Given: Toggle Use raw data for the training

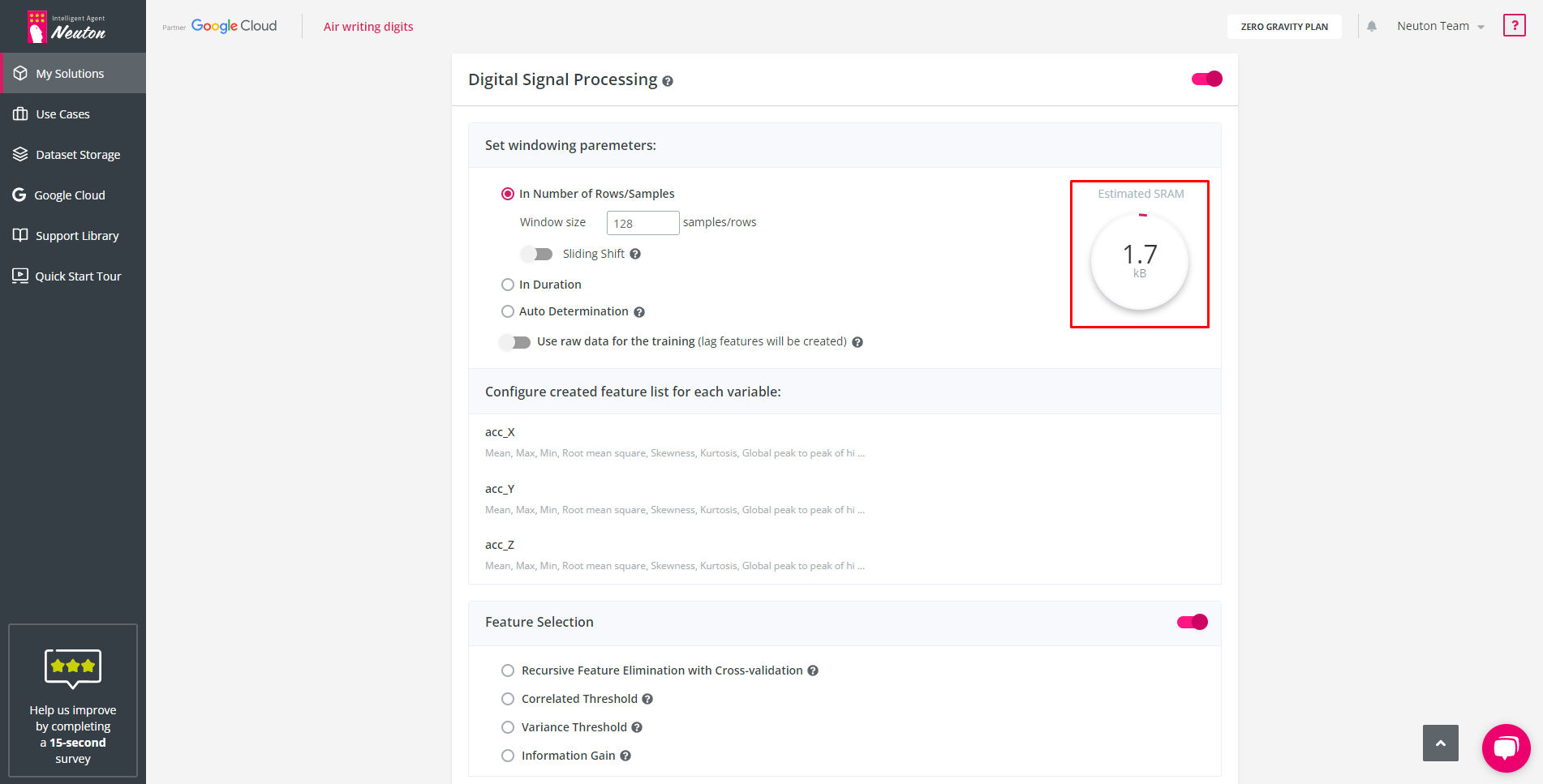Looking at the screenshot, I should [x=514, y=342].
